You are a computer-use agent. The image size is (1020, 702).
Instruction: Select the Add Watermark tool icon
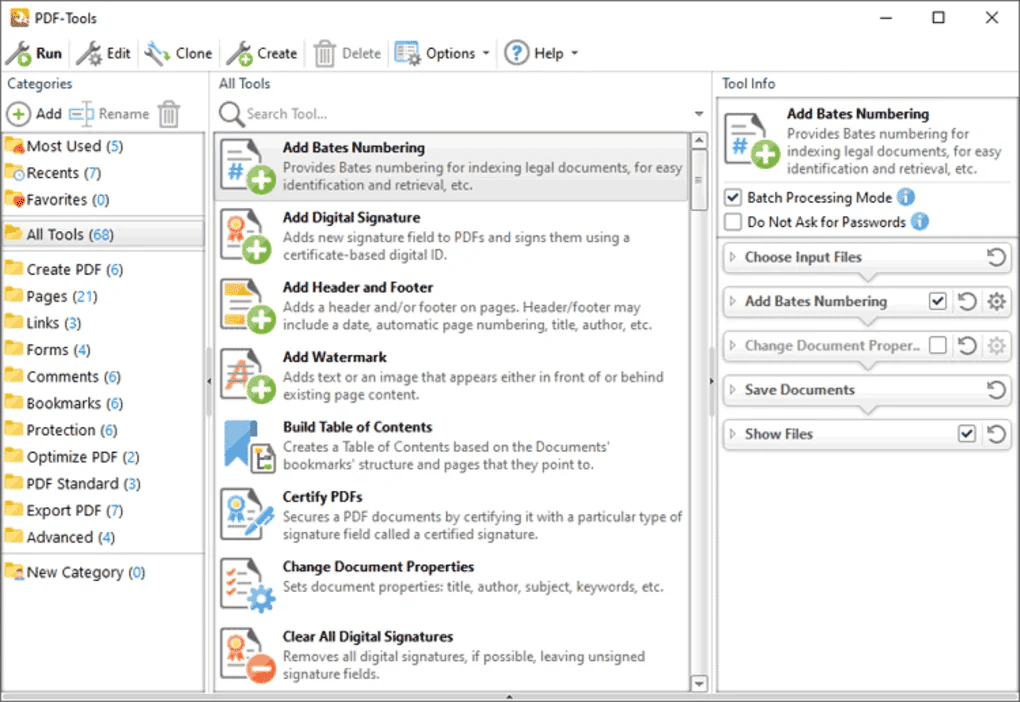(x=246, y=376)
